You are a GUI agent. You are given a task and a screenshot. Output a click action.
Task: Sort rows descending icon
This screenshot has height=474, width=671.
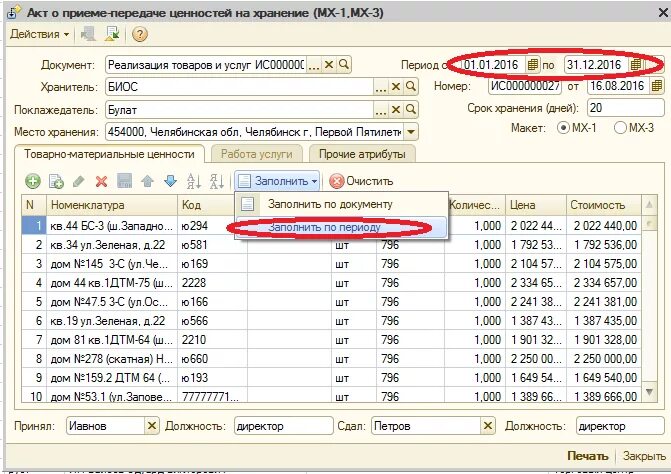pyautogui.click(x=217, y=181)
